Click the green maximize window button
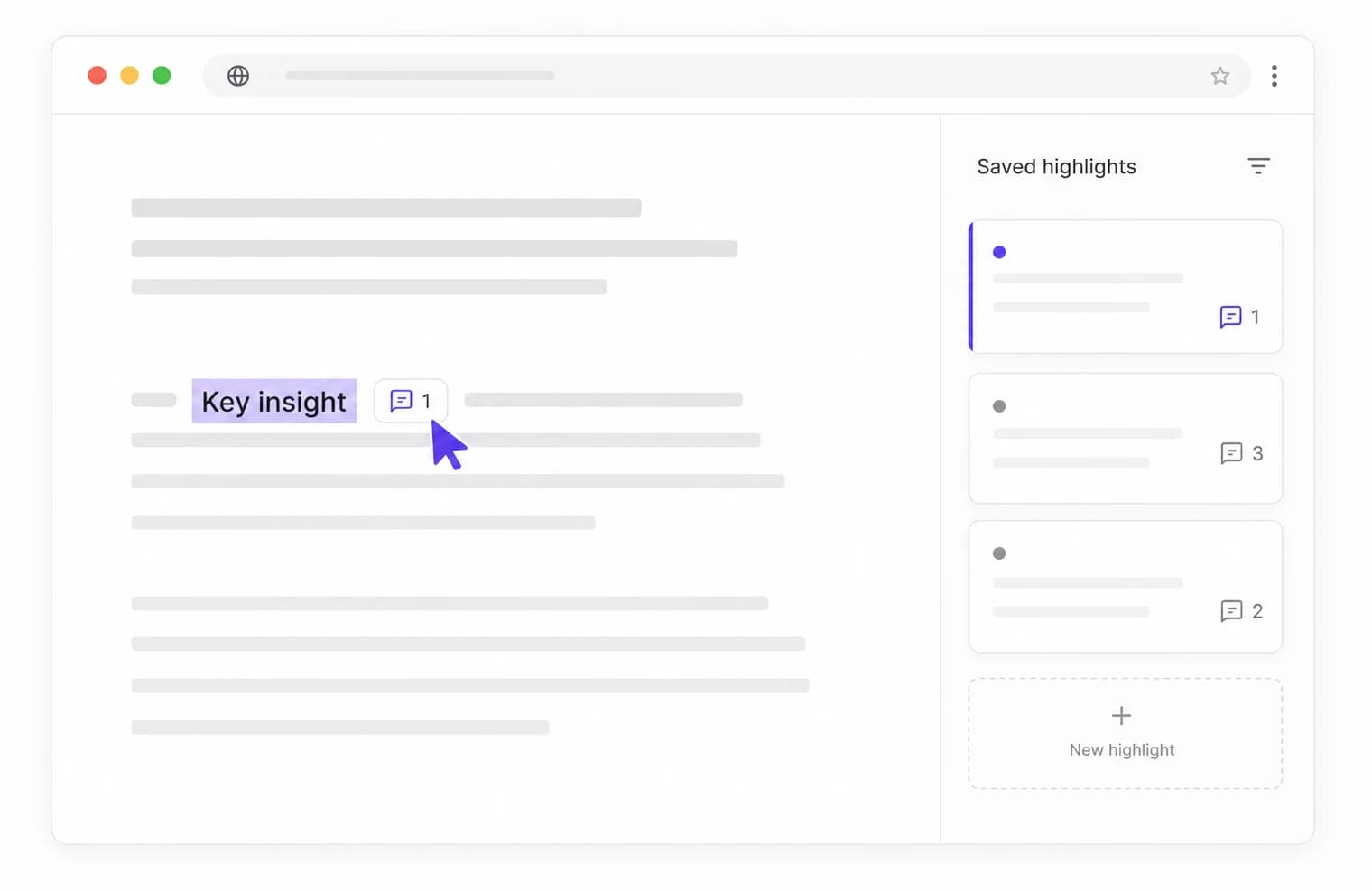Image resolution: width=1372 pixels, height=892 pixels. pos(162,75)
